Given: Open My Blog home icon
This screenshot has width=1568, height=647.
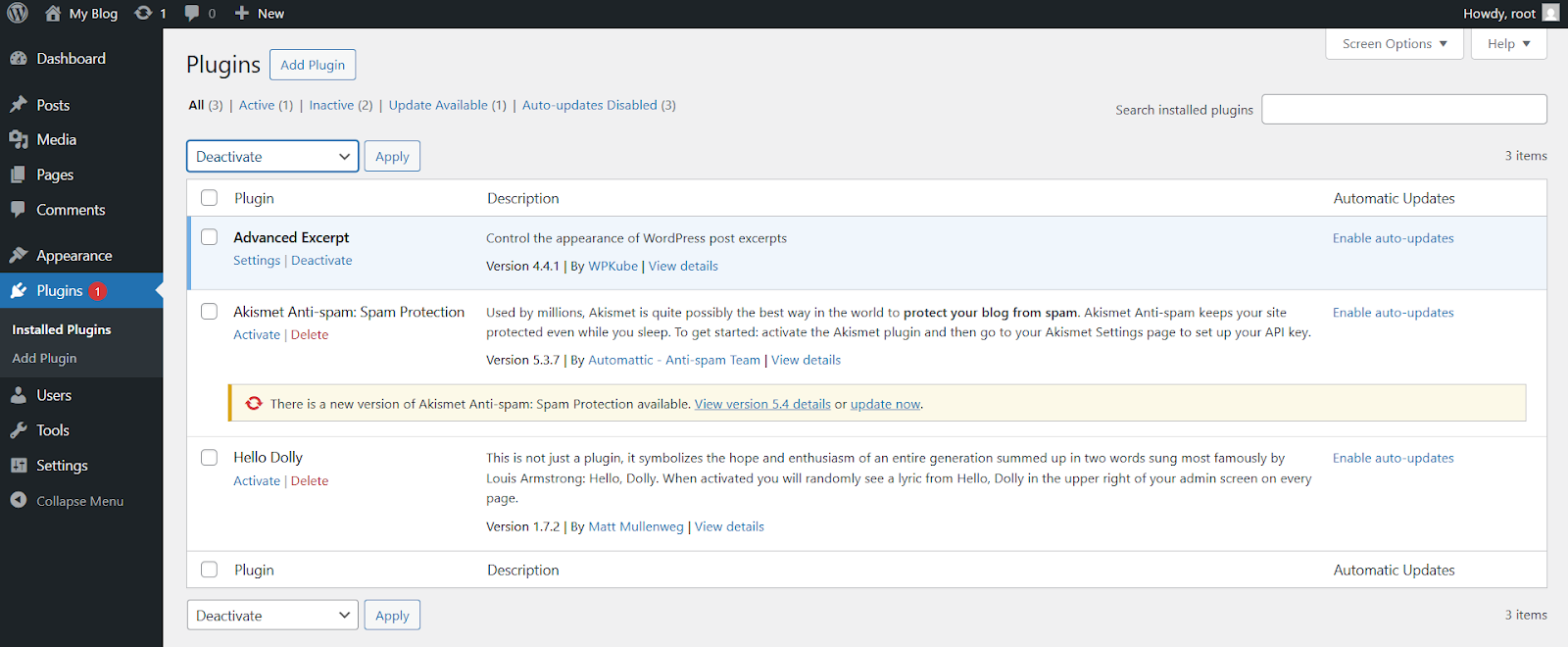Looking at the screenshot, I should (53, 14).
